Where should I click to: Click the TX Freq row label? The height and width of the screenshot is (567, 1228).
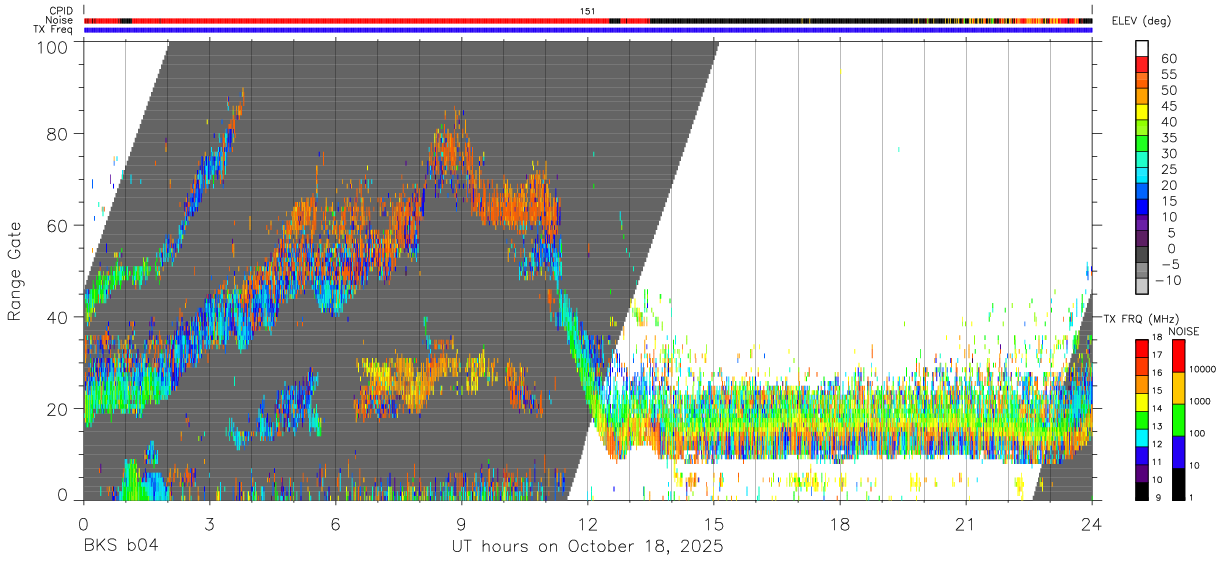coord(54,29)
